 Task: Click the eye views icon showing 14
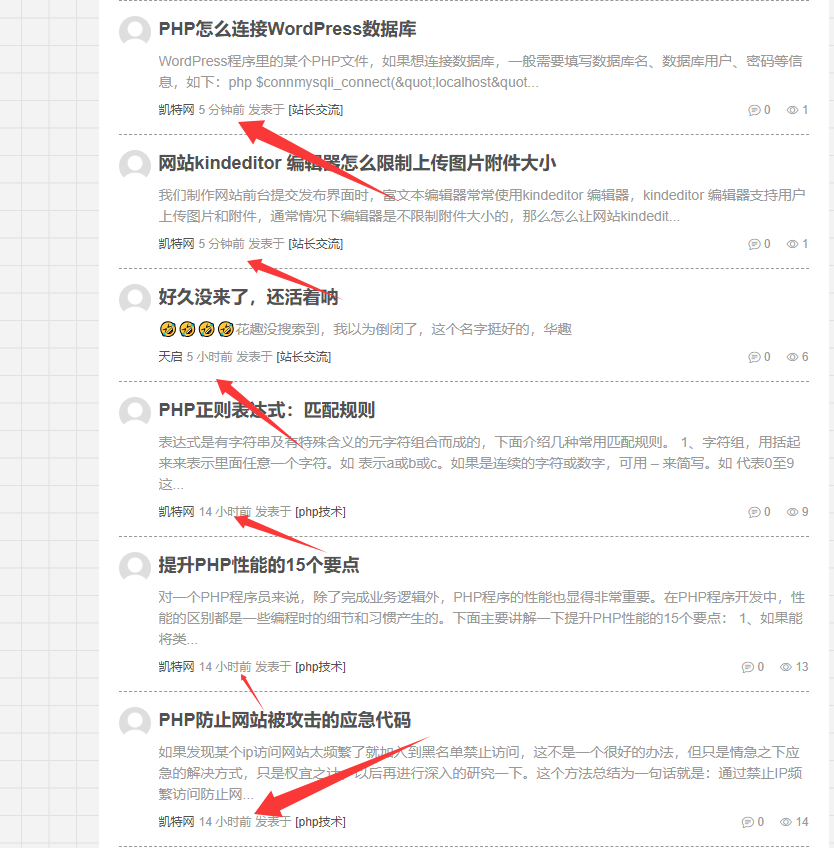point(786,822)
